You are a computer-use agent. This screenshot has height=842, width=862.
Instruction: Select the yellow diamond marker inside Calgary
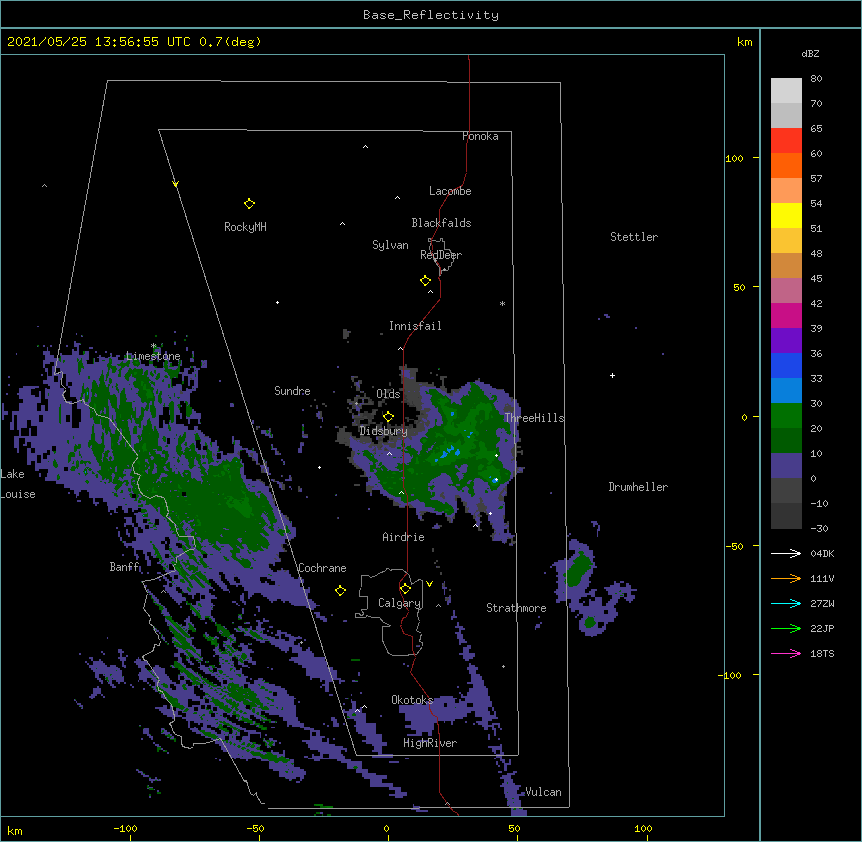point(405,589)
